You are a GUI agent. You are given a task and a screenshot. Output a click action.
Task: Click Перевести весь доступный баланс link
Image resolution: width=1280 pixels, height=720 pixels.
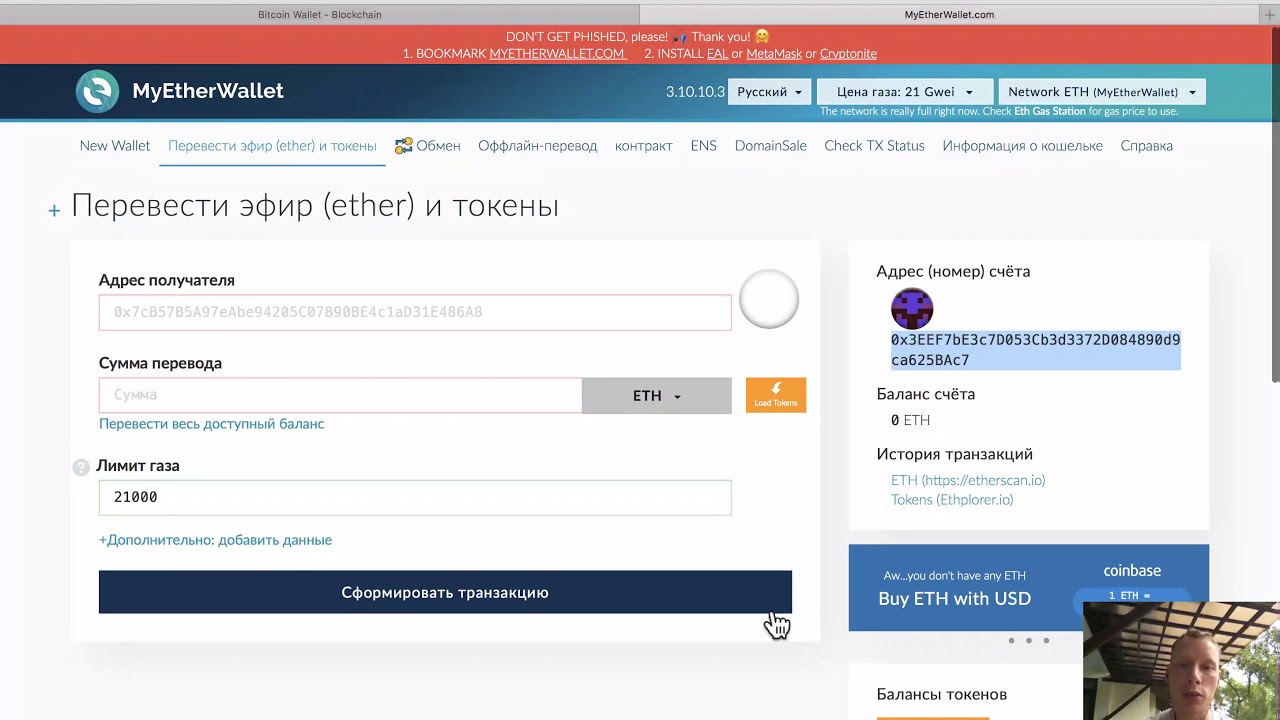pyautogui.click(x=211, y=424)
